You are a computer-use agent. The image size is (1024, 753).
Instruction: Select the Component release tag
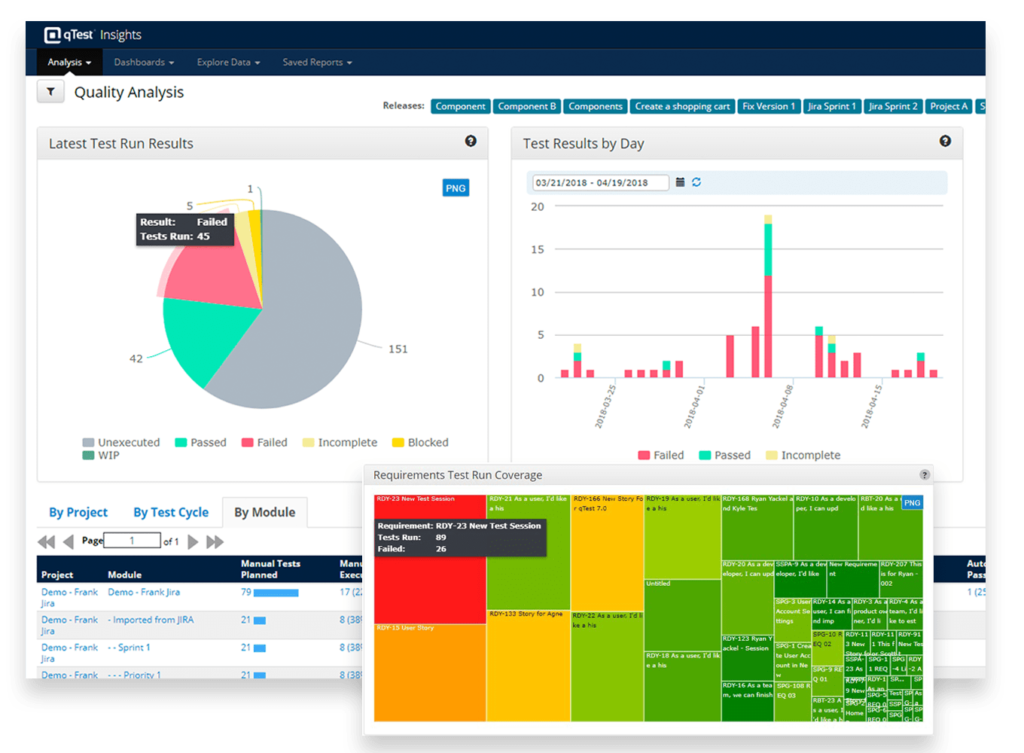tap(460, 106)
